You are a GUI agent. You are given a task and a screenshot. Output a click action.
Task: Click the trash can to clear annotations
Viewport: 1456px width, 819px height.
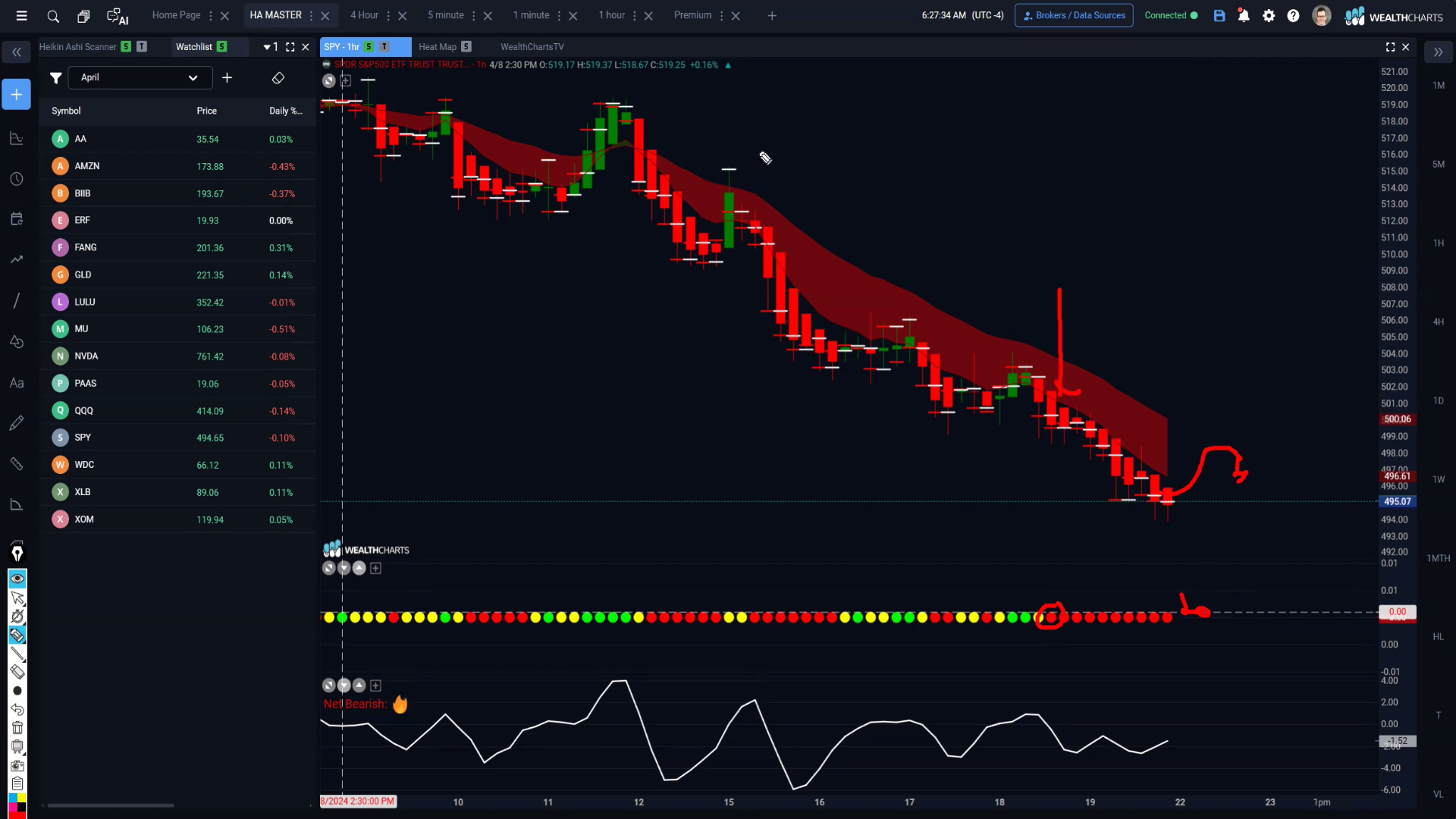(17, 728)
